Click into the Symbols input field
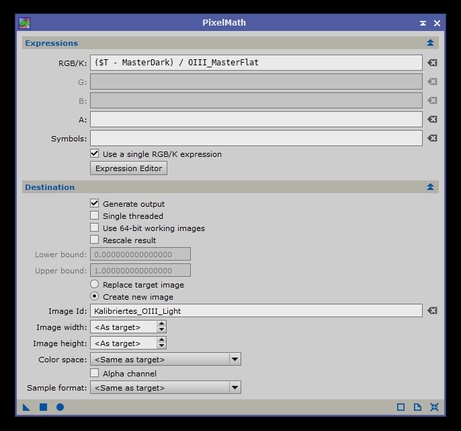 (x=256, y=138)
